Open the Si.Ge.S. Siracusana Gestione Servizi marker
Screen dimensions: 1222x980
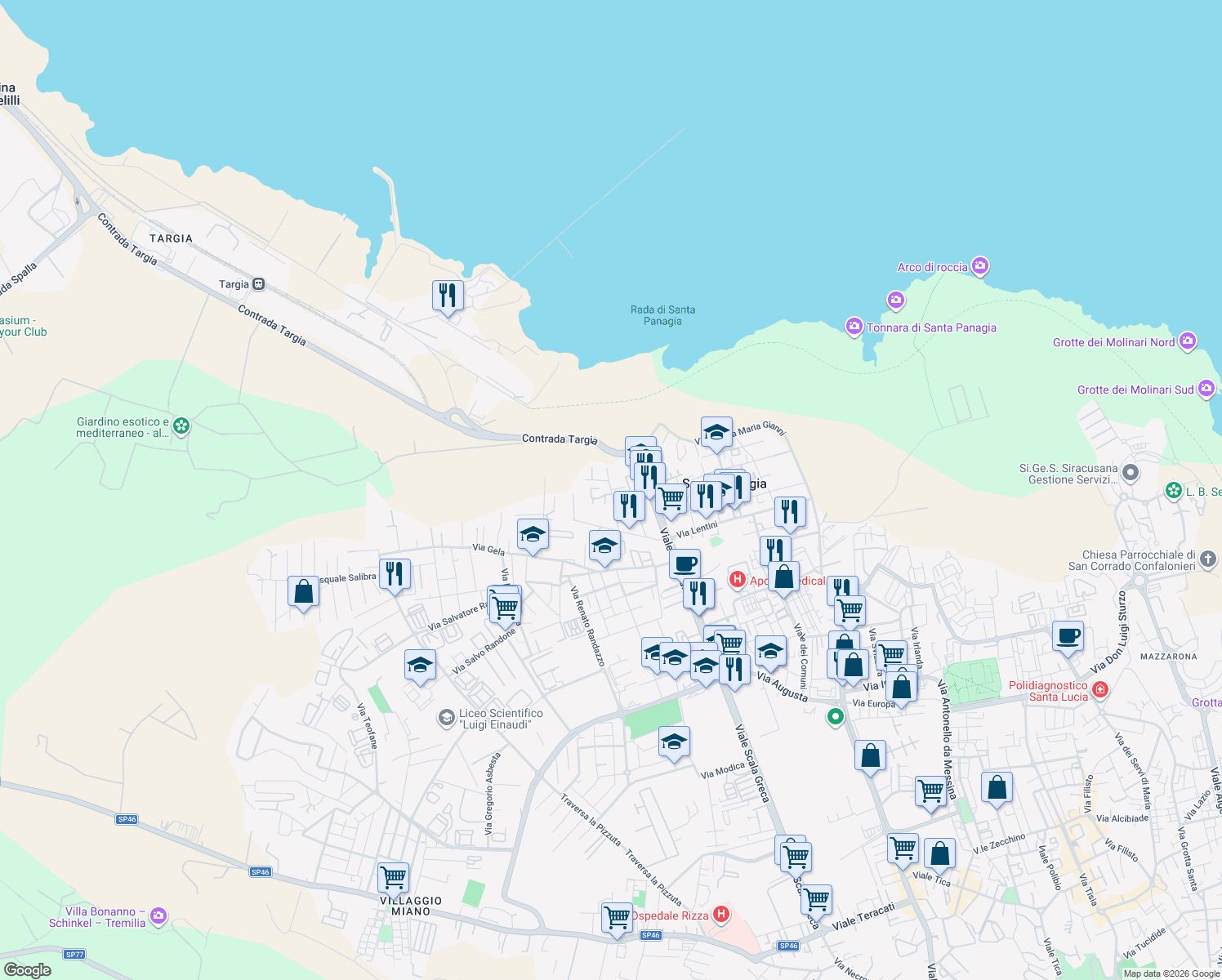point(1130,474)
